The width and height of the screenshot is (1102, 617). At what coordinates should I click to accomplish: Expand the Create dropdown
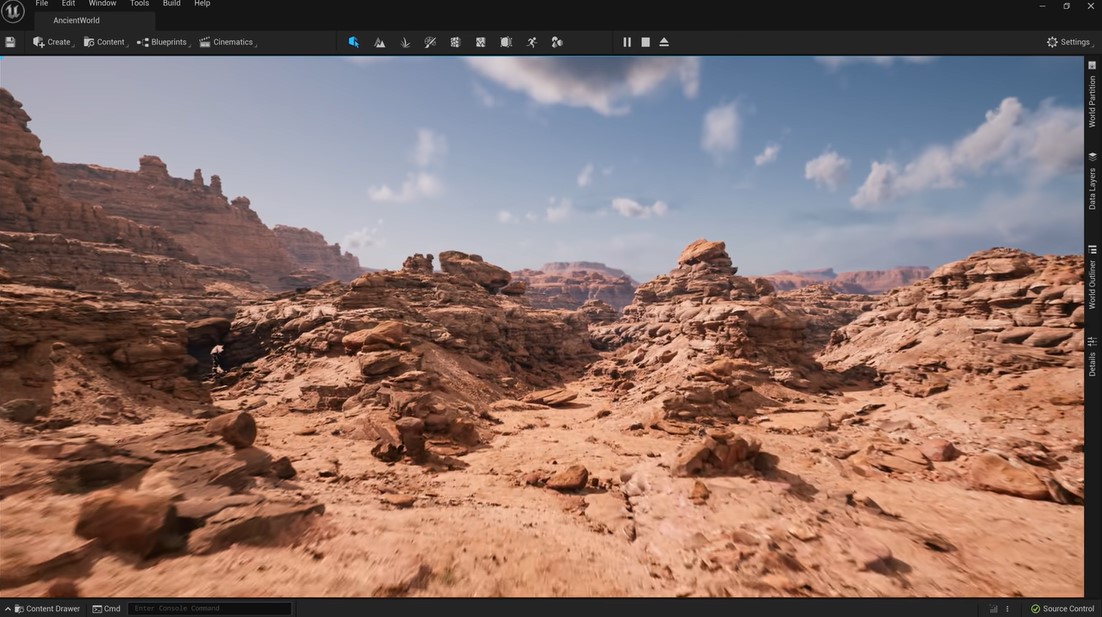coord(53,42)
